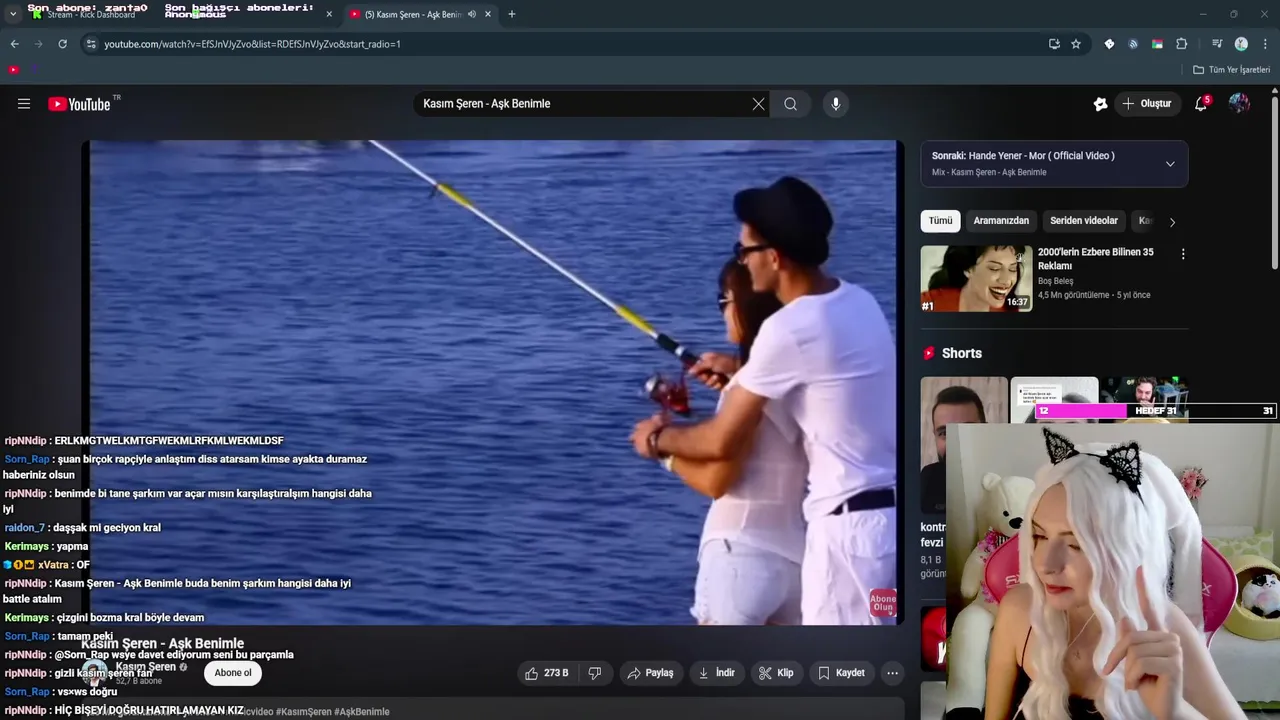The image size is (1280, 720).
Task: Show more filter chips with right arrow
Action: tap(1172, 222)
